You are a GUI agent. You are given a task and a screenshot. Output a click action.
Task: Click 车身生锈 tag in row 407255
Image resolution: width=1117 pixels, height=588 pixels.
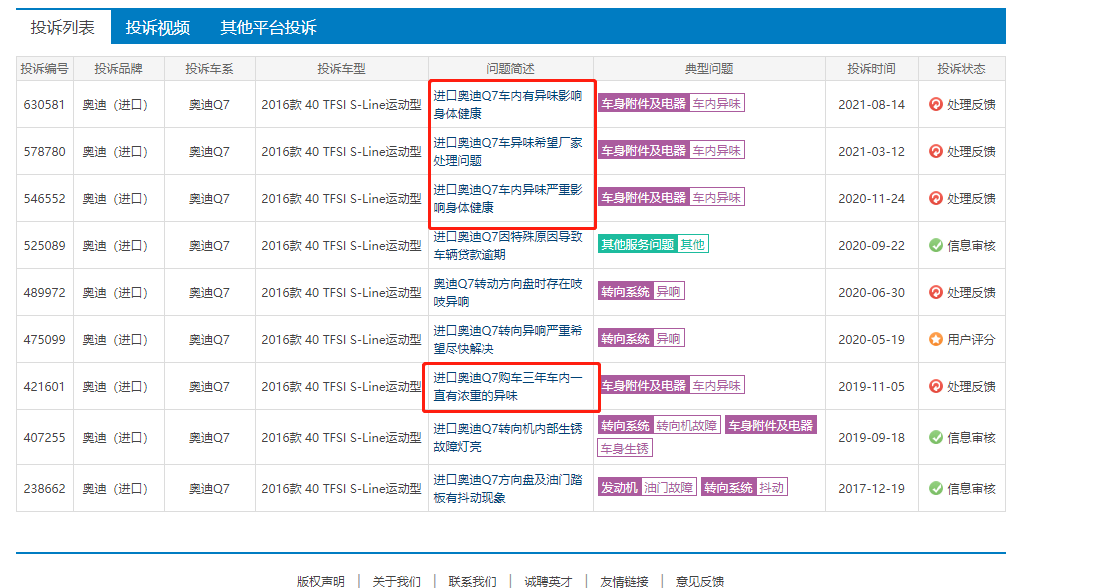tap(625, 448)
